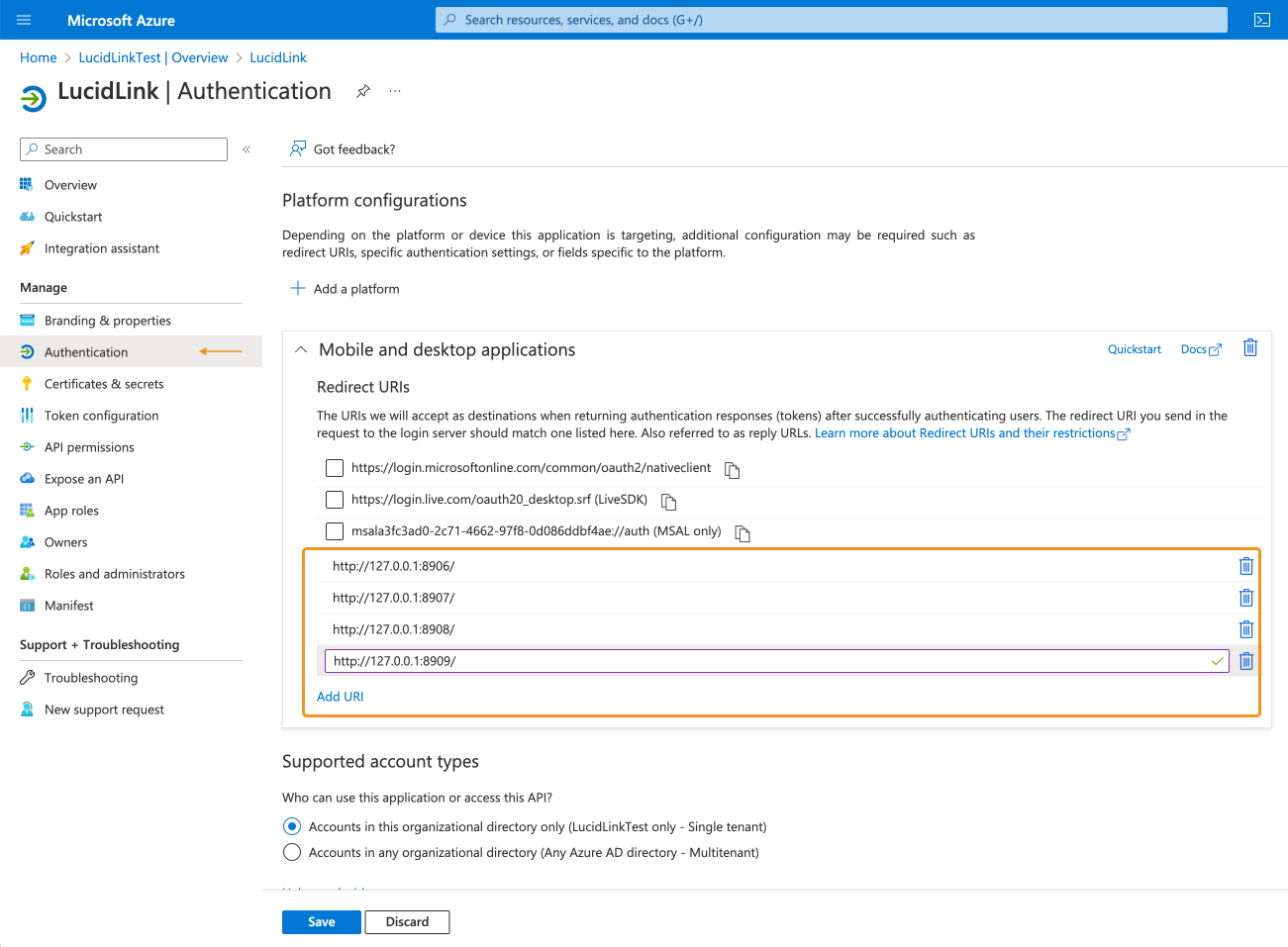Discard the authentication changes
The image size is (1288, 947).
407,921
